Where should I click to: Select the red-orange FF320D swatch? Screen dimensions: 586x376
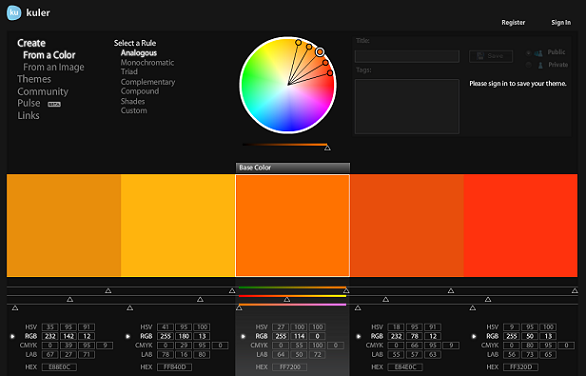pyautogui.click(x=521, y=225)
